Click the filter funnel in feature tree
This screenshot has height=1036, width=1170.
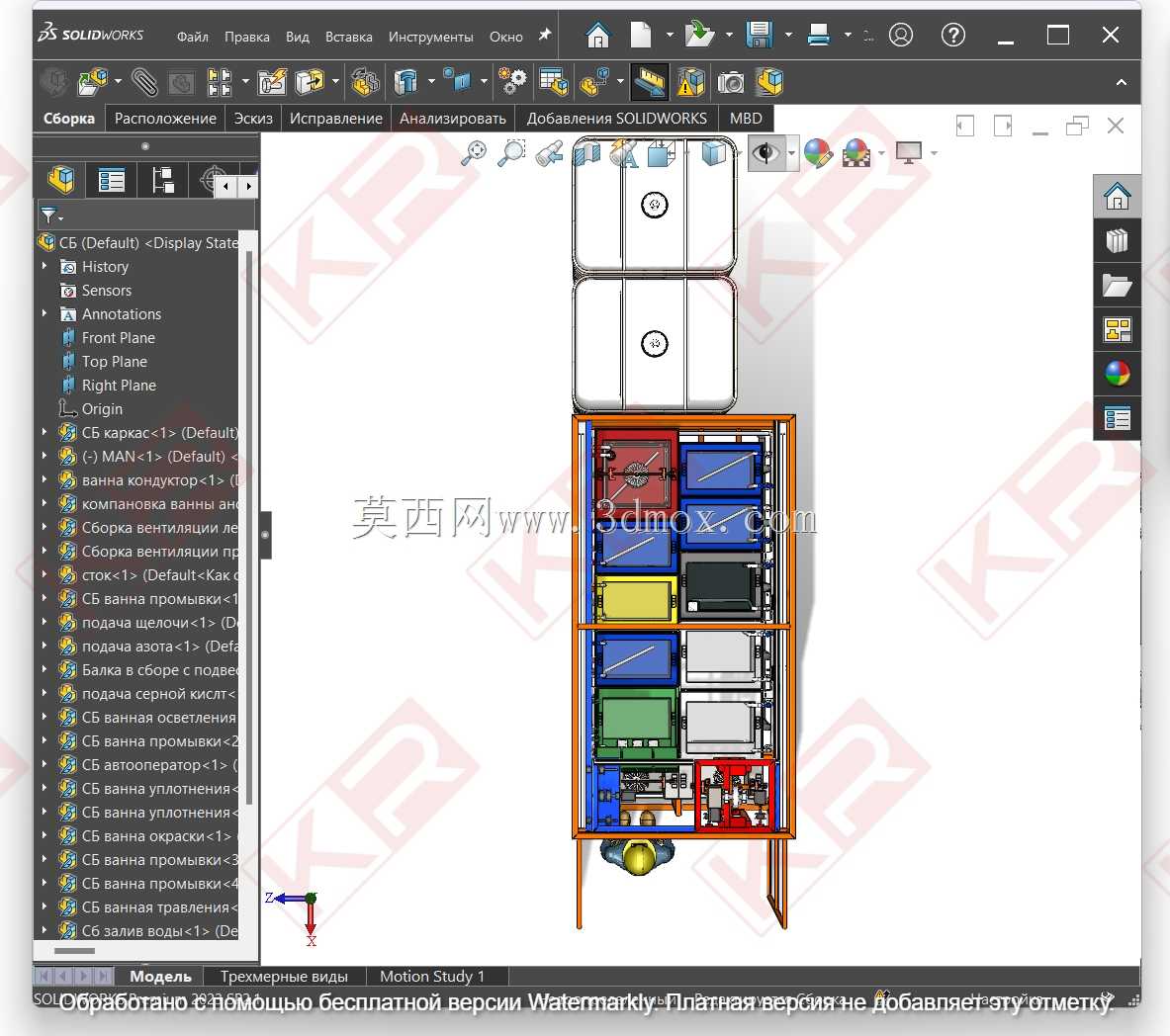49,216
